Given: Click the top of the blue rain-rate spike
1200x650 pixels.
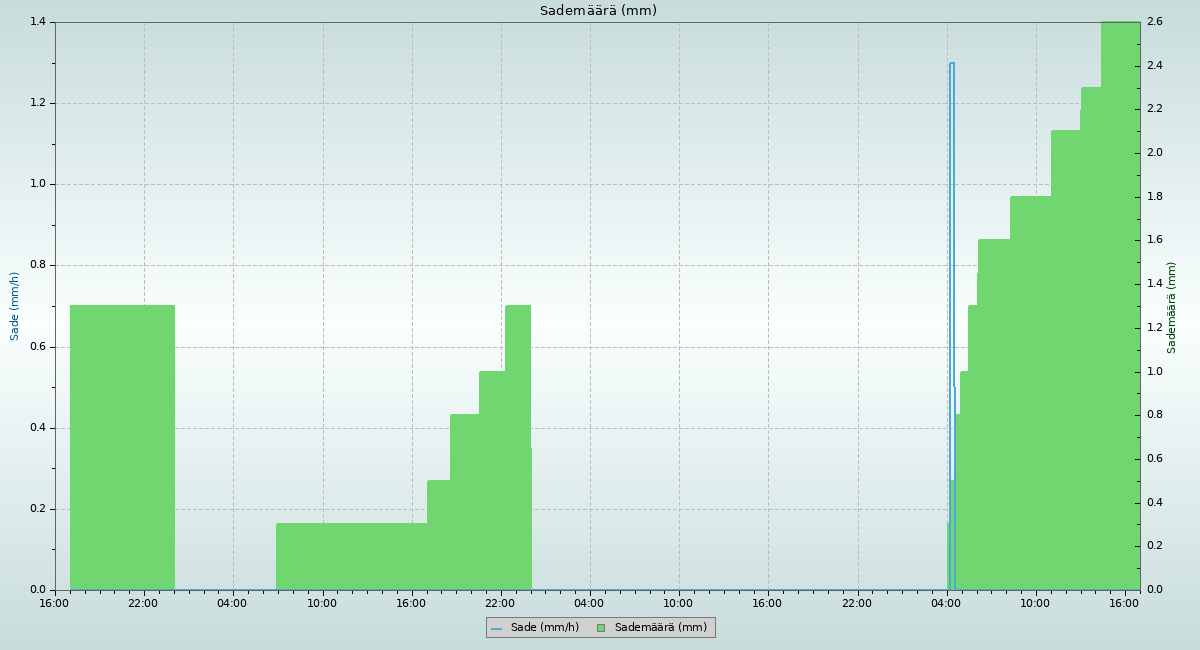Looking at the screenshot, I should point(952,64).
